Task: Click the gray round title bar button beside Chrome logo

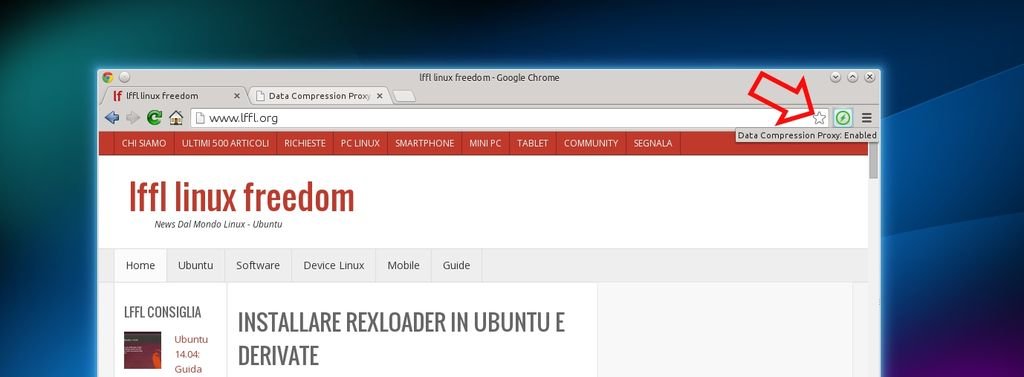Action: (124, 77)
